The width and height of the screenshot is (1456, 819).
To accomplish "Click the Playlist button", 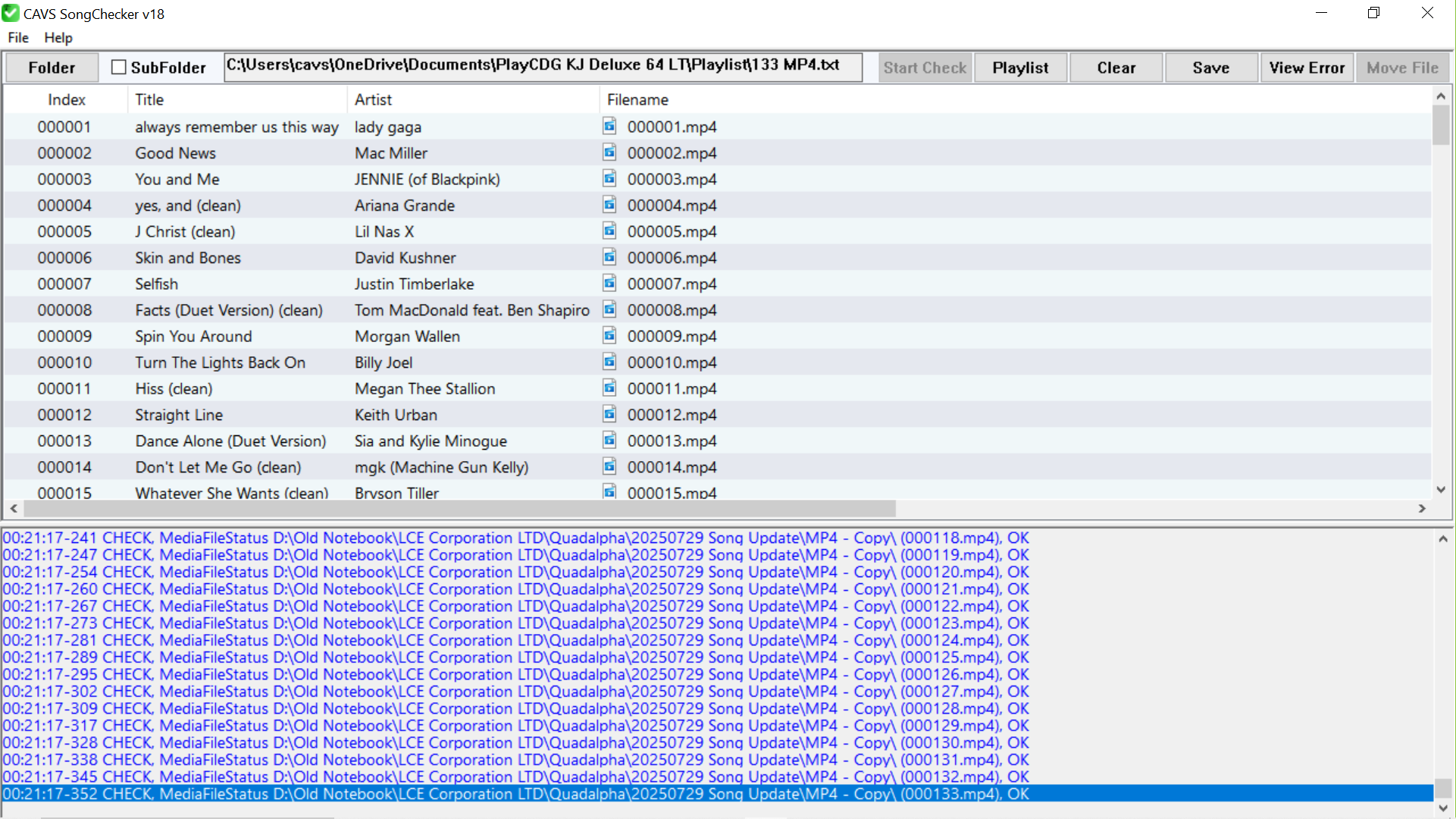I will coord(1020,67).
